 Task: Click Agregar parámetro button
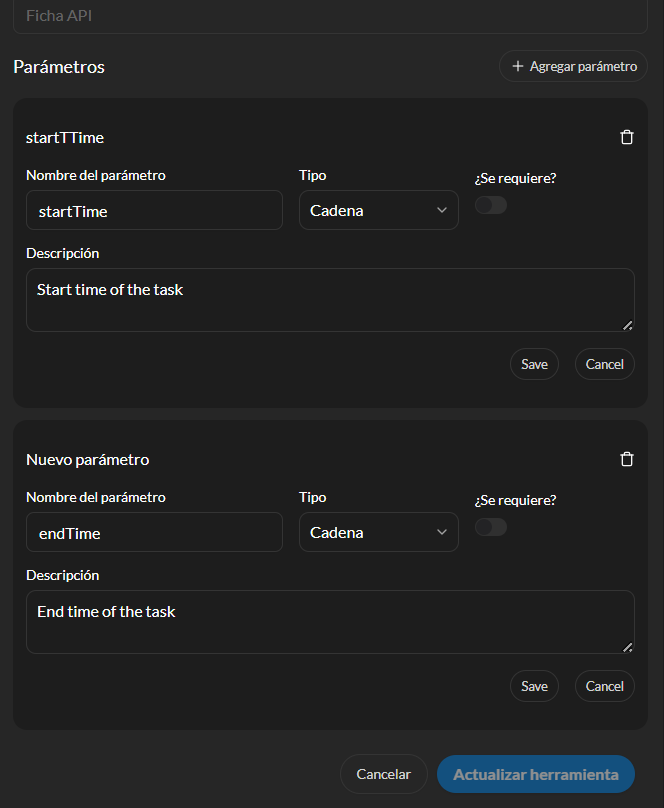pos(573,66)
